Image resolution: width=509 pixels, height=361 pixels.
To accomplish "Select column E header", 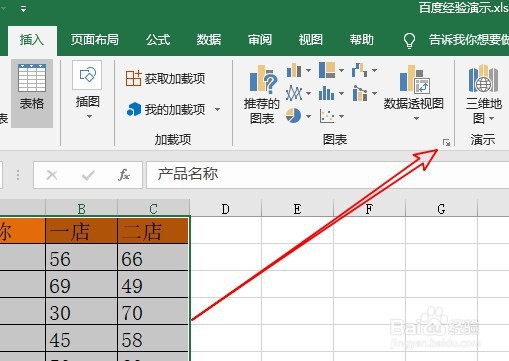I will point(297,209).
